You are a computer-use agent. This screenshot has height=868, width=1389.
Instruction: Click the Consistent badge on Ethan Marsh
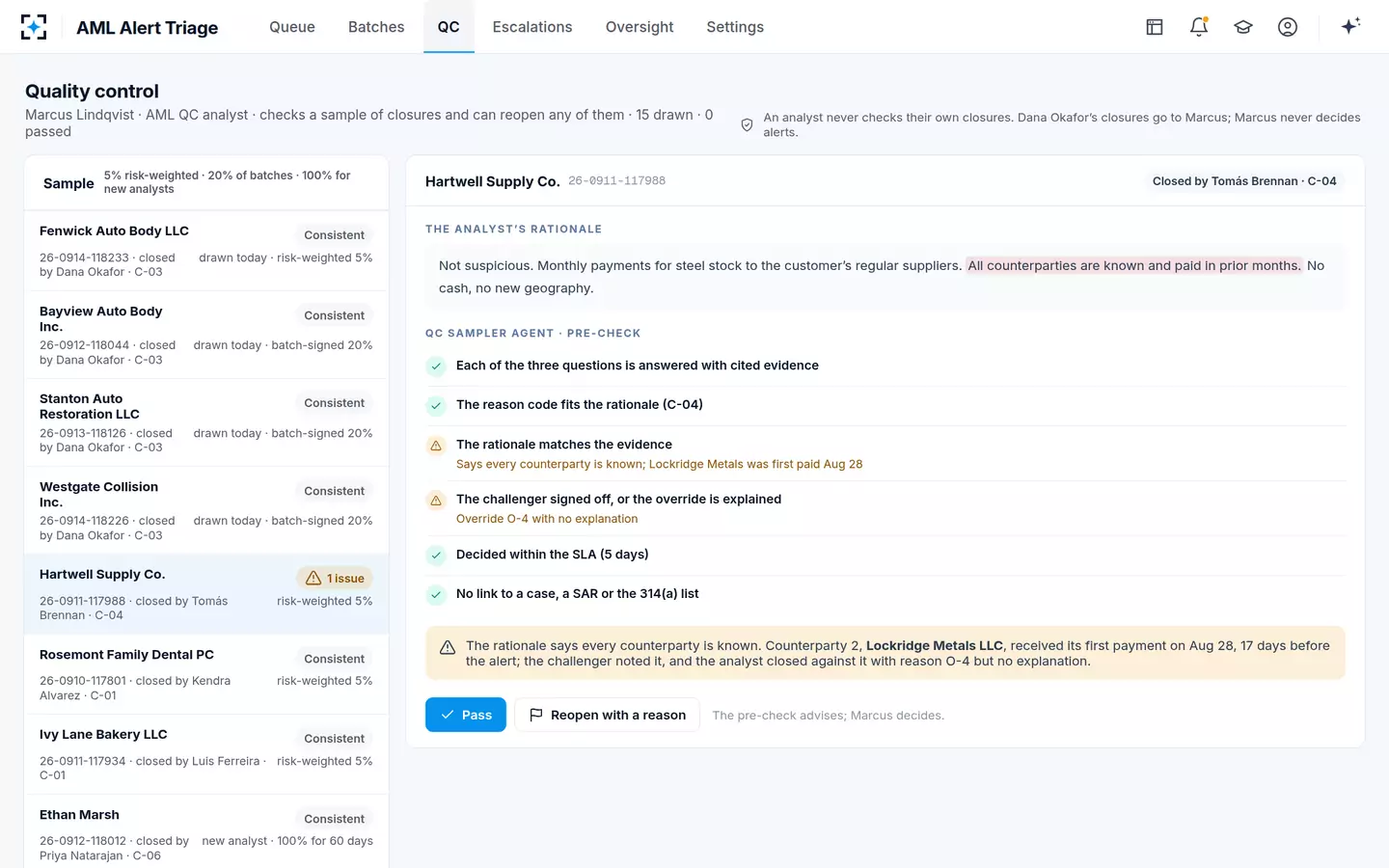[x=334, y=819]
